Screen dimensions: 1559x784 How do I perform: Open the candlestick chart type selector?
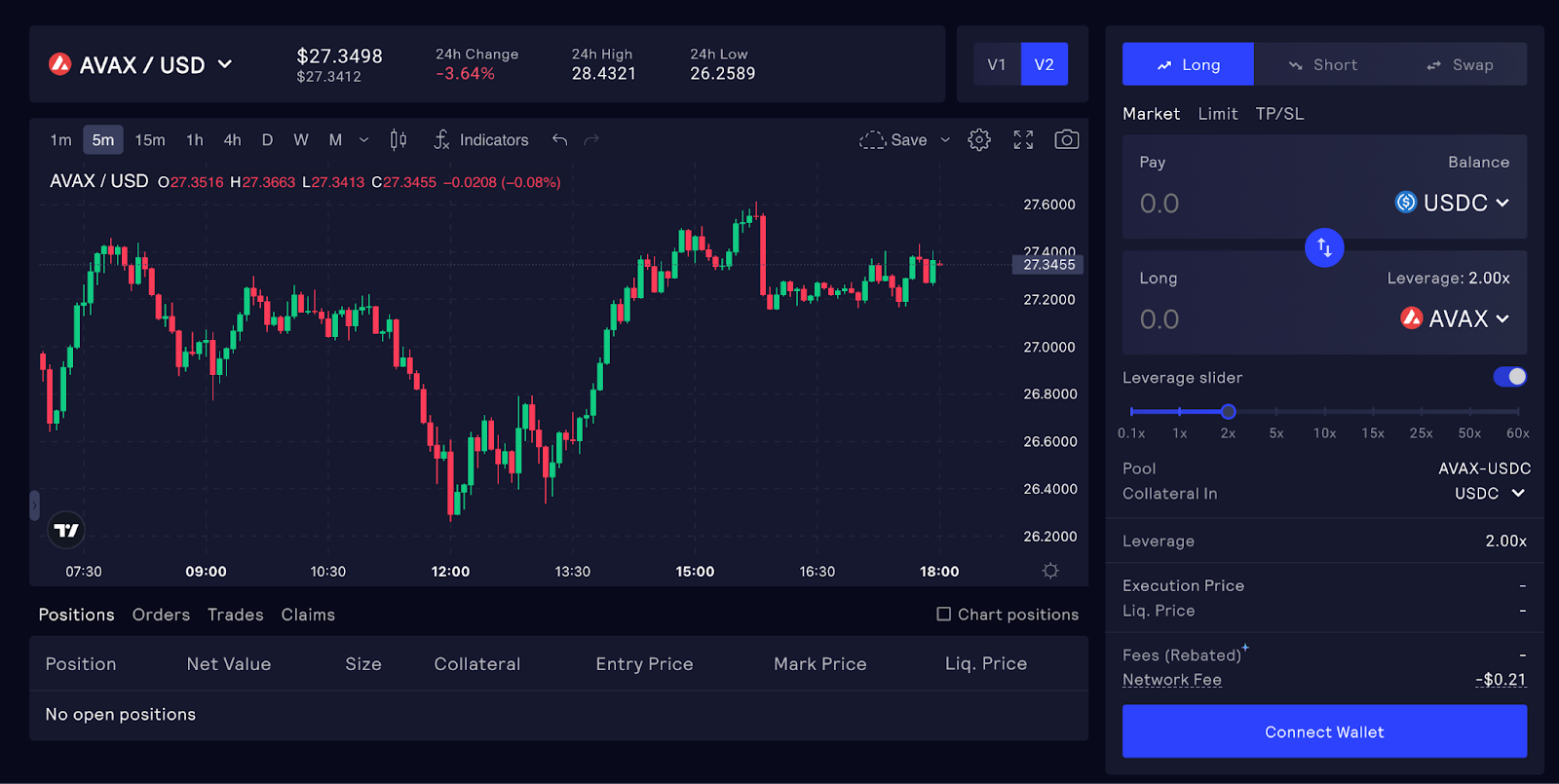pos(398,140)
